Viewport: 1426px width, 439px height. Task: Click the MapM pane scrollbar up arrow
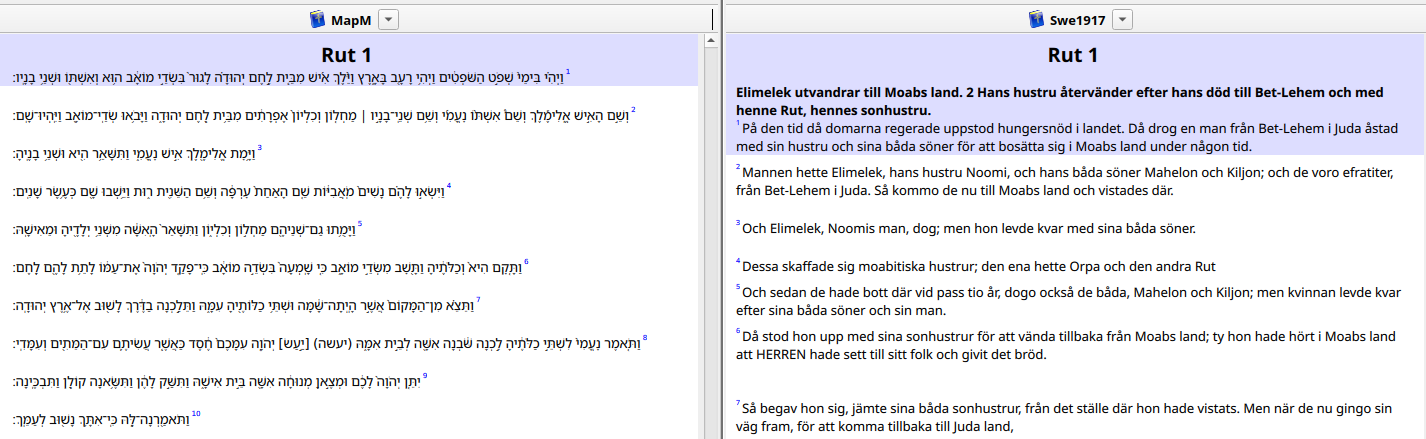click(x=711, y=42)
